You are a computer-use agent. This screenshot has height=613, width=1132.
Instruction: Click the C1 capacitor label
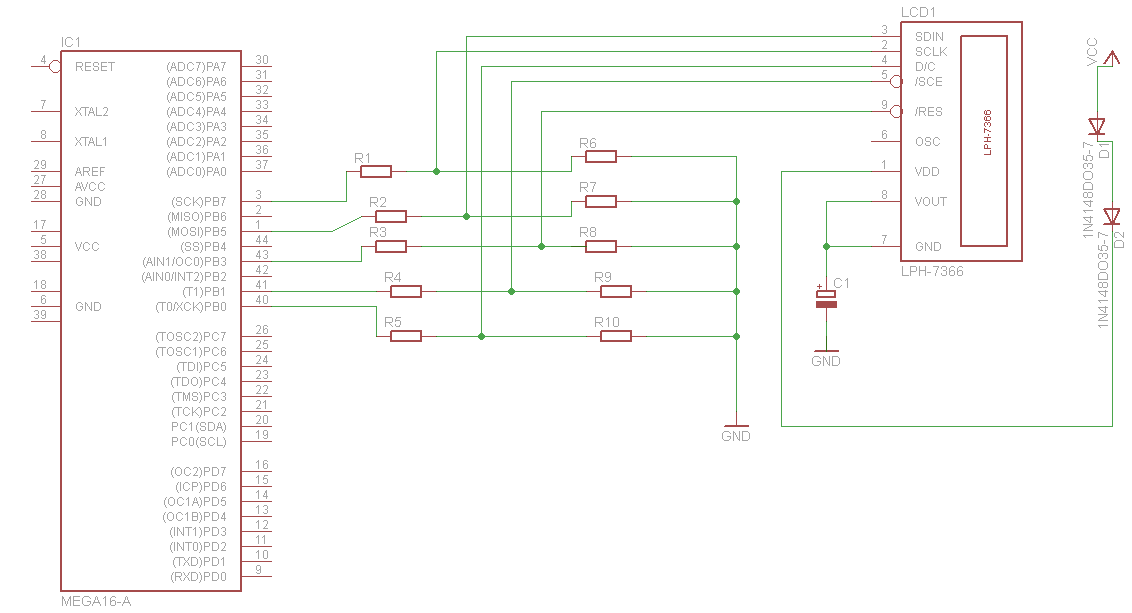click(842, 283)
